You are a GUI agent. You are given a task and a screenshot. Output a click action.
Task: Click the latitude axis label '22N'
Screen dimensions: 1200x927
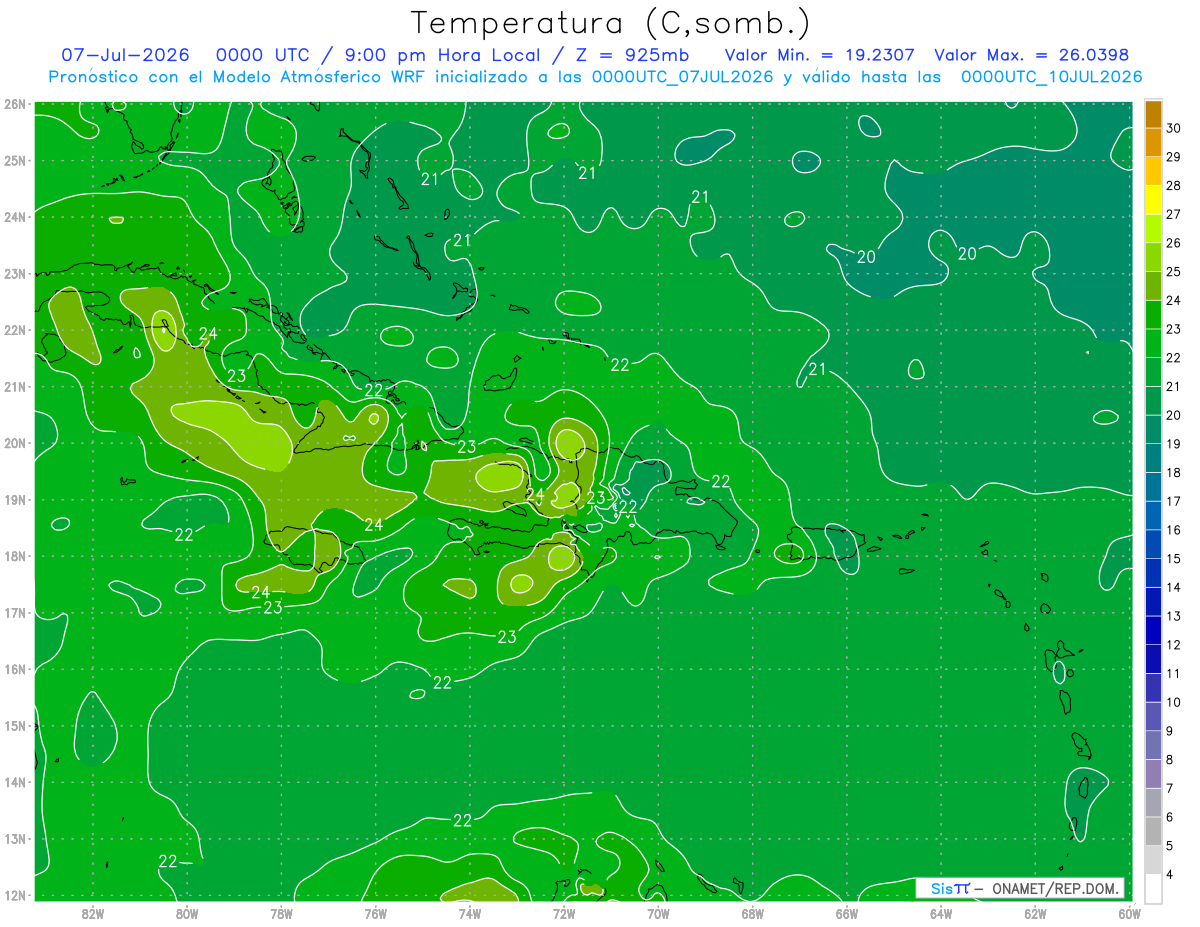pyautogui.click(x=14, y=330)
